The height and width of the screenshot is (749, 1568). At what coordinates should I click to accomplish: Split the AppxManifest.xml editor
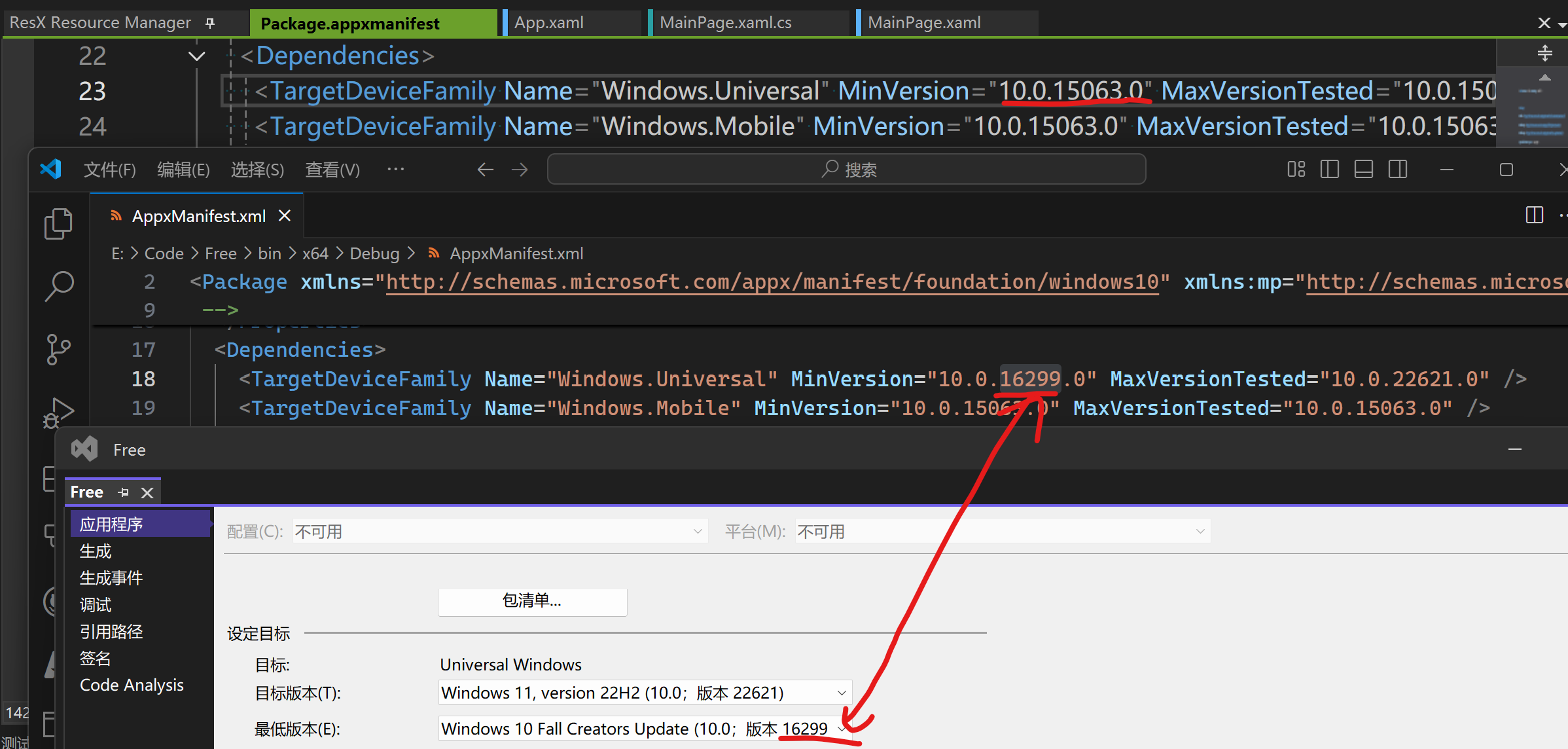click(1534, 215)
